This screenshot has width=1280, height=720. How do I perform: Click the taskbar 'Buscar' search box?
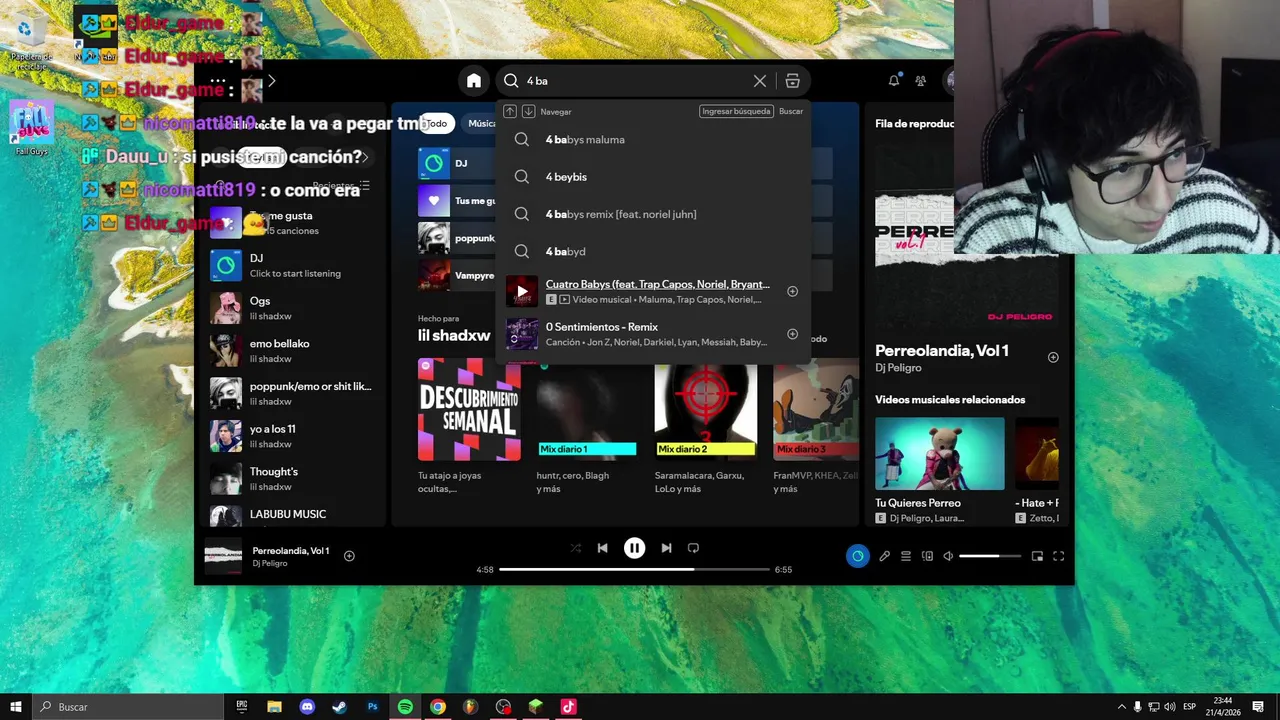[x=127, y=707]
